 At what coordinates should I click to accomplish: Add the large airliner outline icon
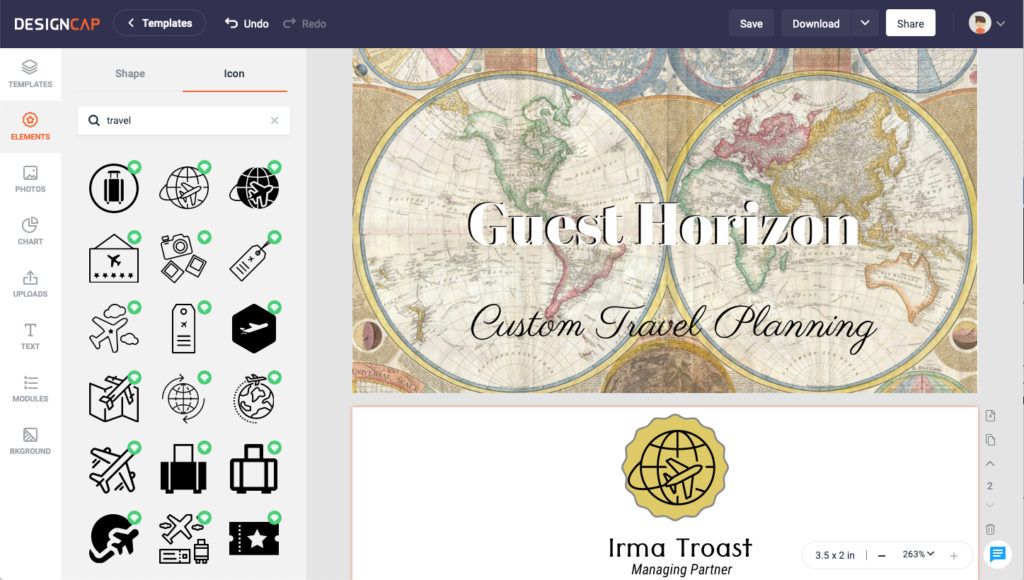point(114,468)
